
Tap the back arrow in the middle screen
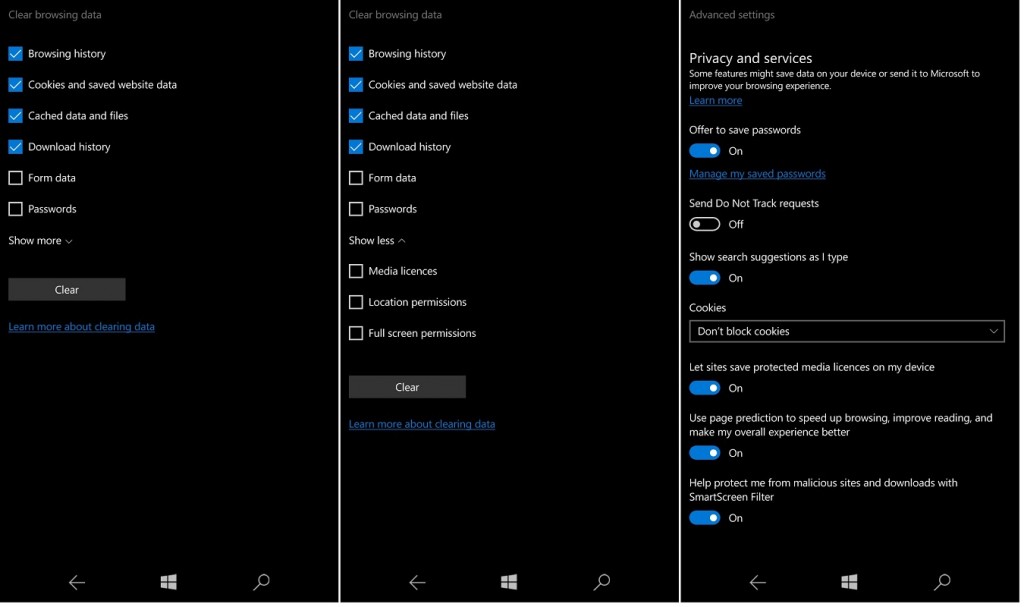point(417,582)
